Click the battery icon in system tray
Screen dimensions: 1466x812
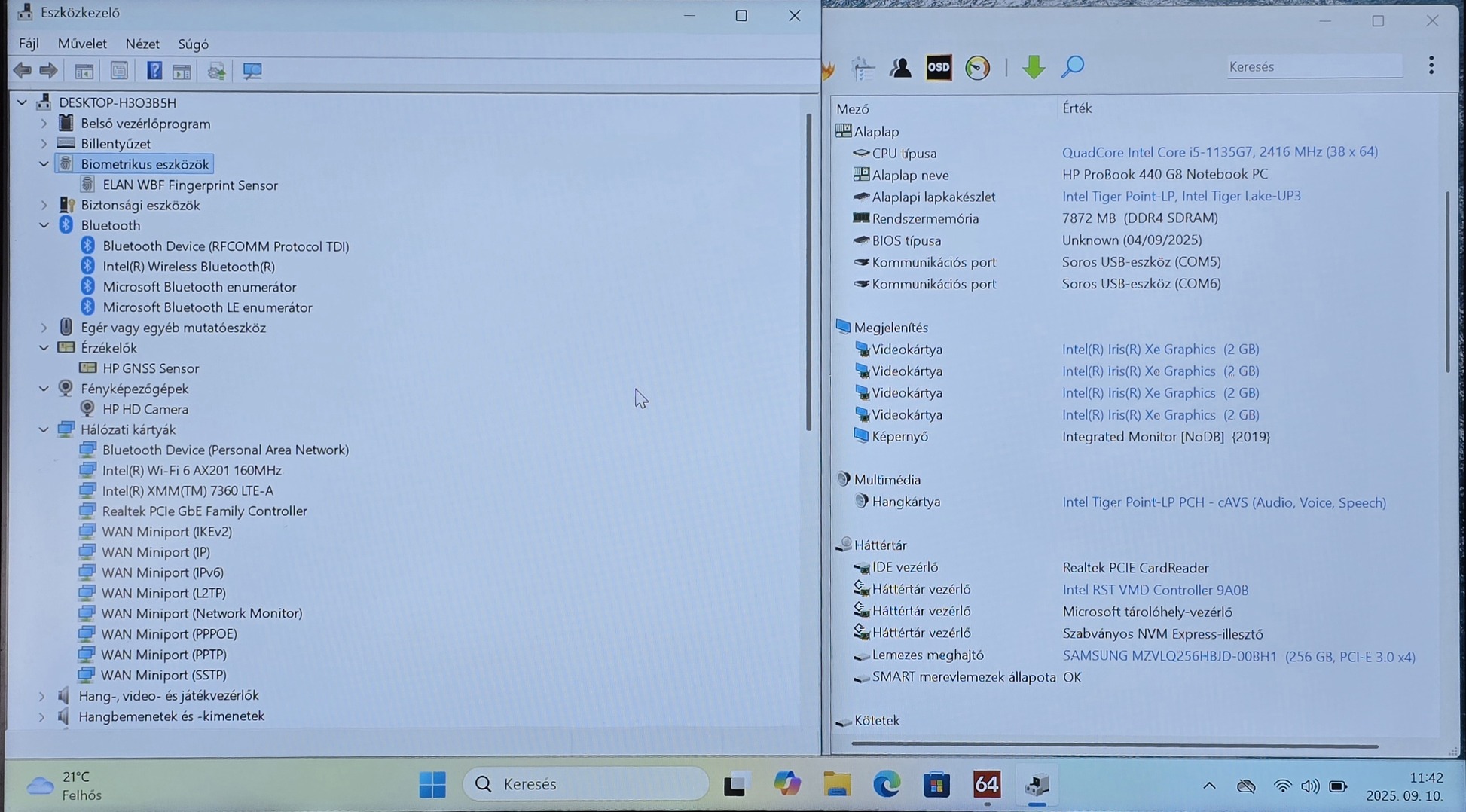pyautogui.click(x=1338, y=786)
